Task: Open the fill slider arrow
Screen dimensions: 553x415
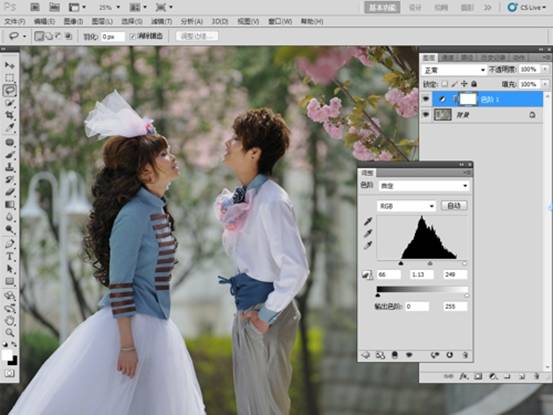Action: pyautogui.click(x=546, y=84)
